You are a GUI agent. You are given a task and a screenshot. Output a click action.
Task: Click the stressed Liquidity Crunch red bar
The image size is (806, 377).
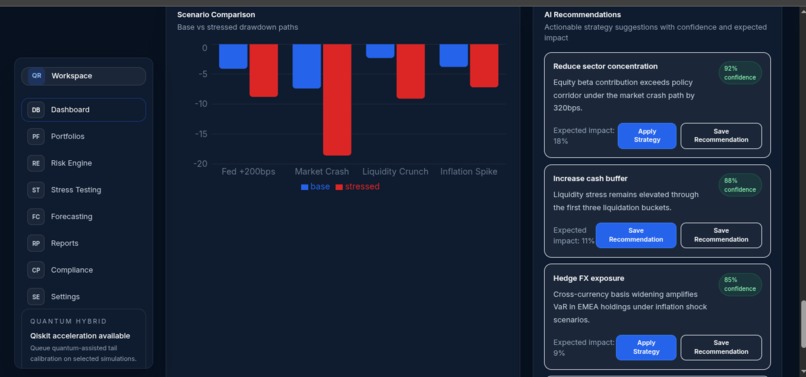click(x=411, y=71)
